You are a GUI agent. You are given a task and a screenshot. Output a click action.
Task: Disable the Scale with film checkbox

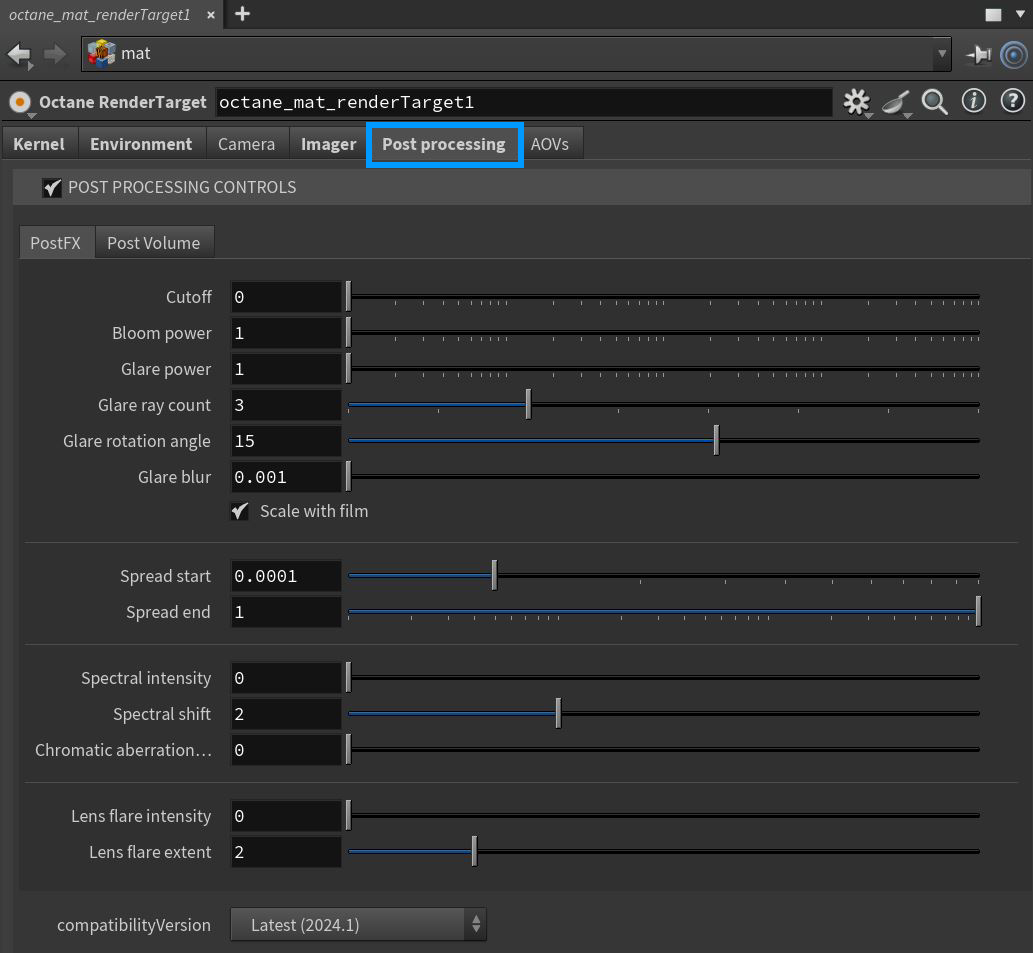(240, 511)
